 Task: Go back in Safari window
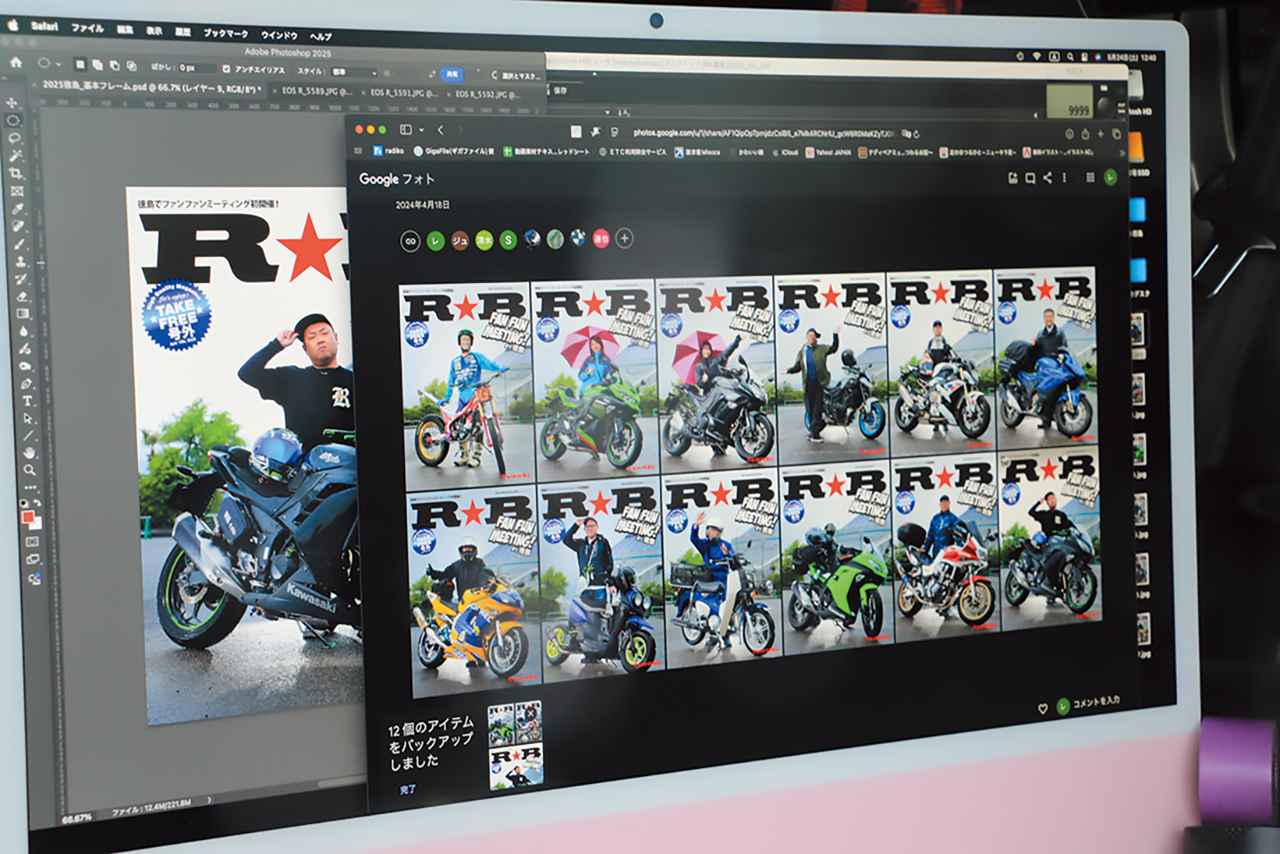pos(440,130)
